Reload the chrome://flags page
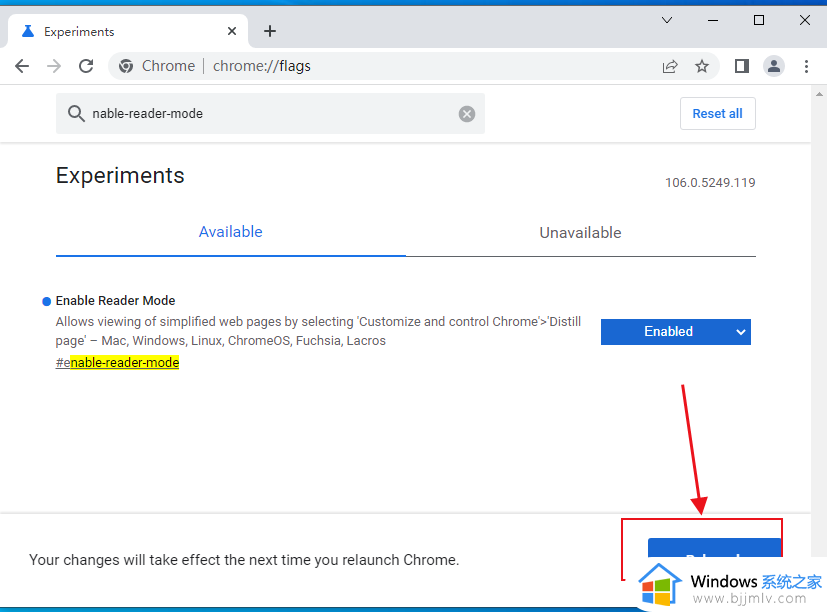This screenshot has width=827, height=612. (86, 66)
